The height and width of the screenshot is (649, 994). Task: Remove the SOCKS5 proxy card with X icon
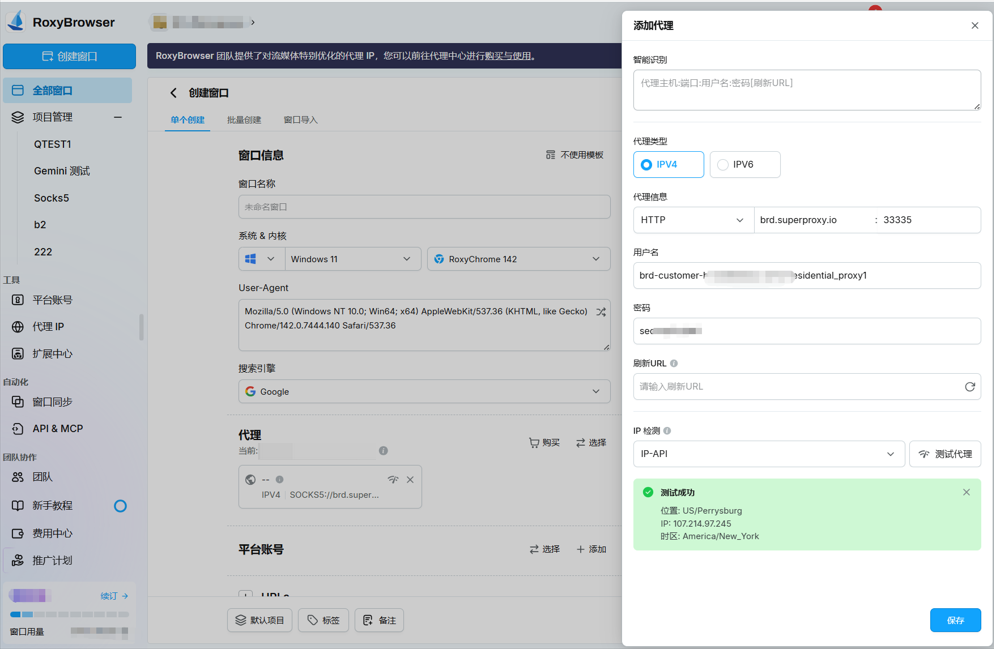pos(410,480)
